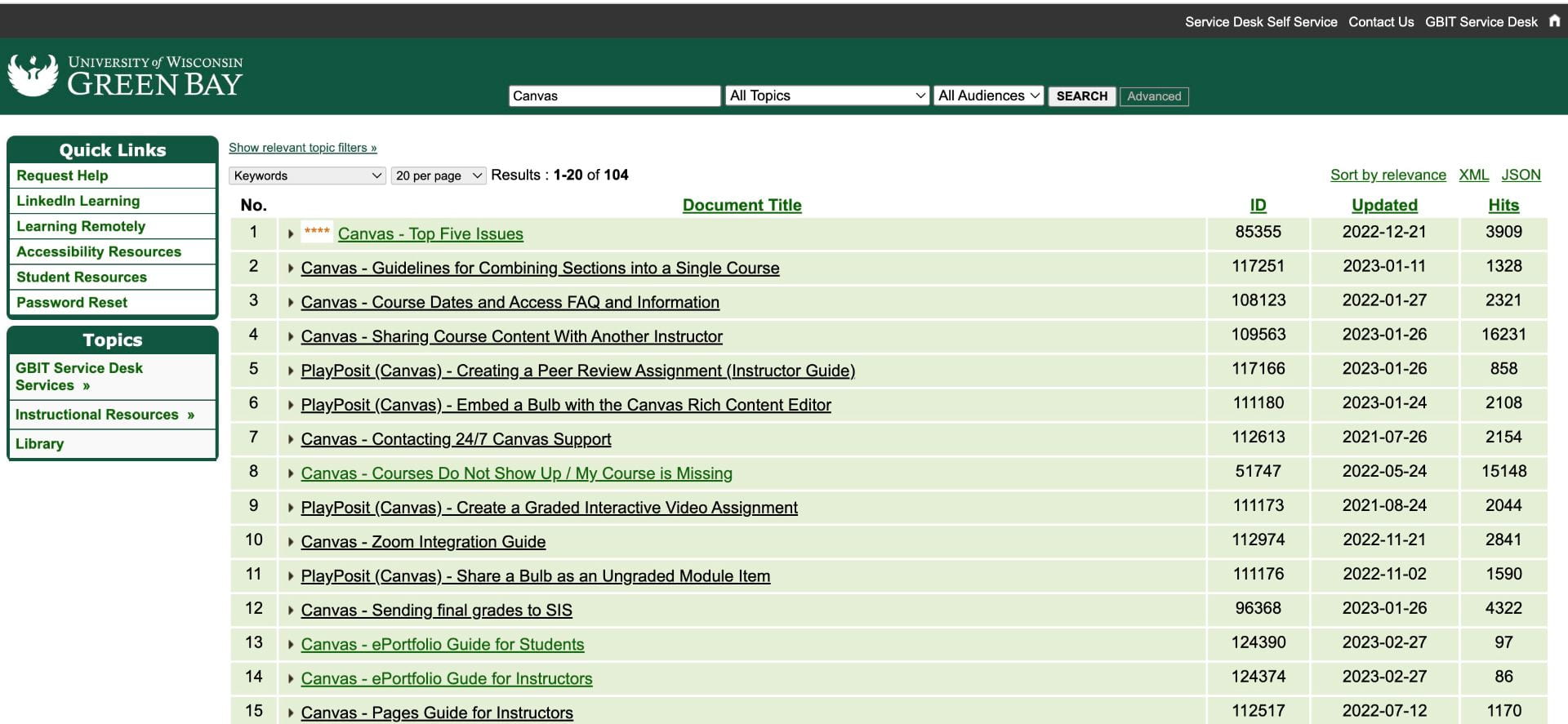Click Sort by relevance link
Screen dimensions: 1568x724
(1388, 175)
